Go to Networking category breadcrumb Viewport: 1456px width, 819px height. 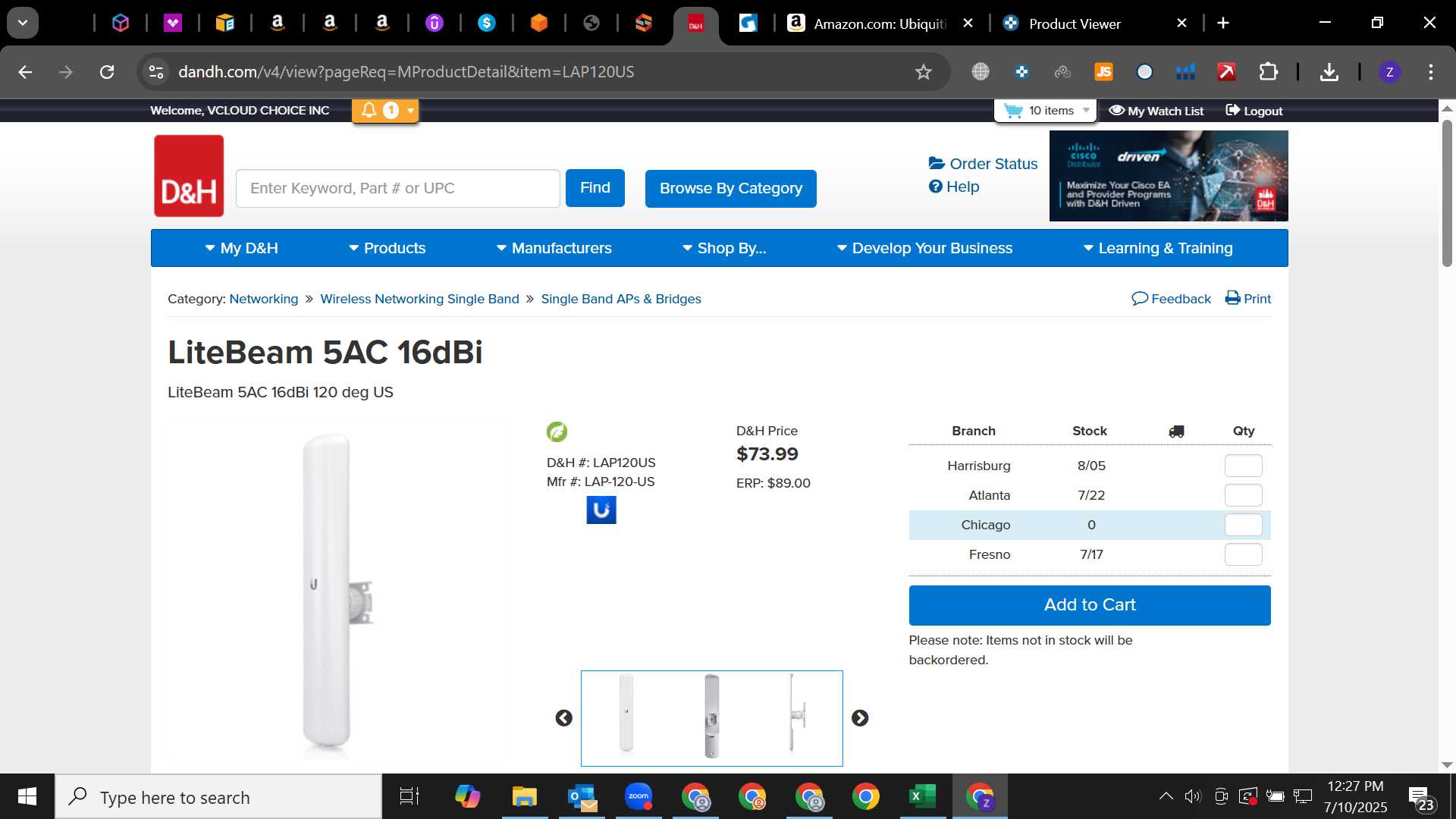click(x=264, y=299)
